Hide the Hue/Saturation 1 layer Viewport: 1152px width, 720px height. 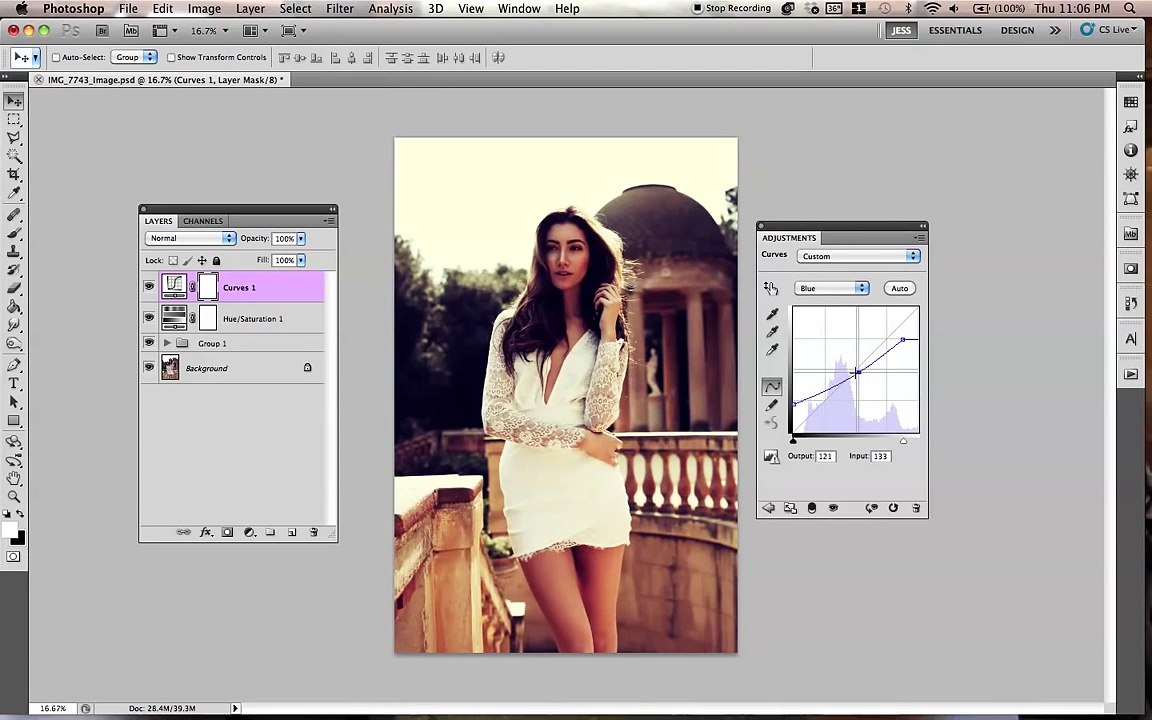coord(149,317)
